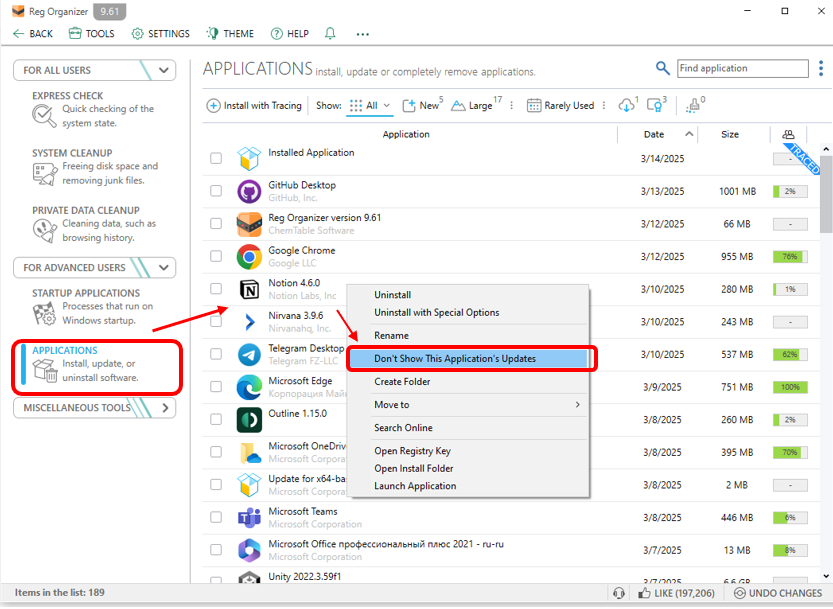Screen dimensions: 833x609
Task: Click the search magnifier icon
Action: tap(662, 68)
